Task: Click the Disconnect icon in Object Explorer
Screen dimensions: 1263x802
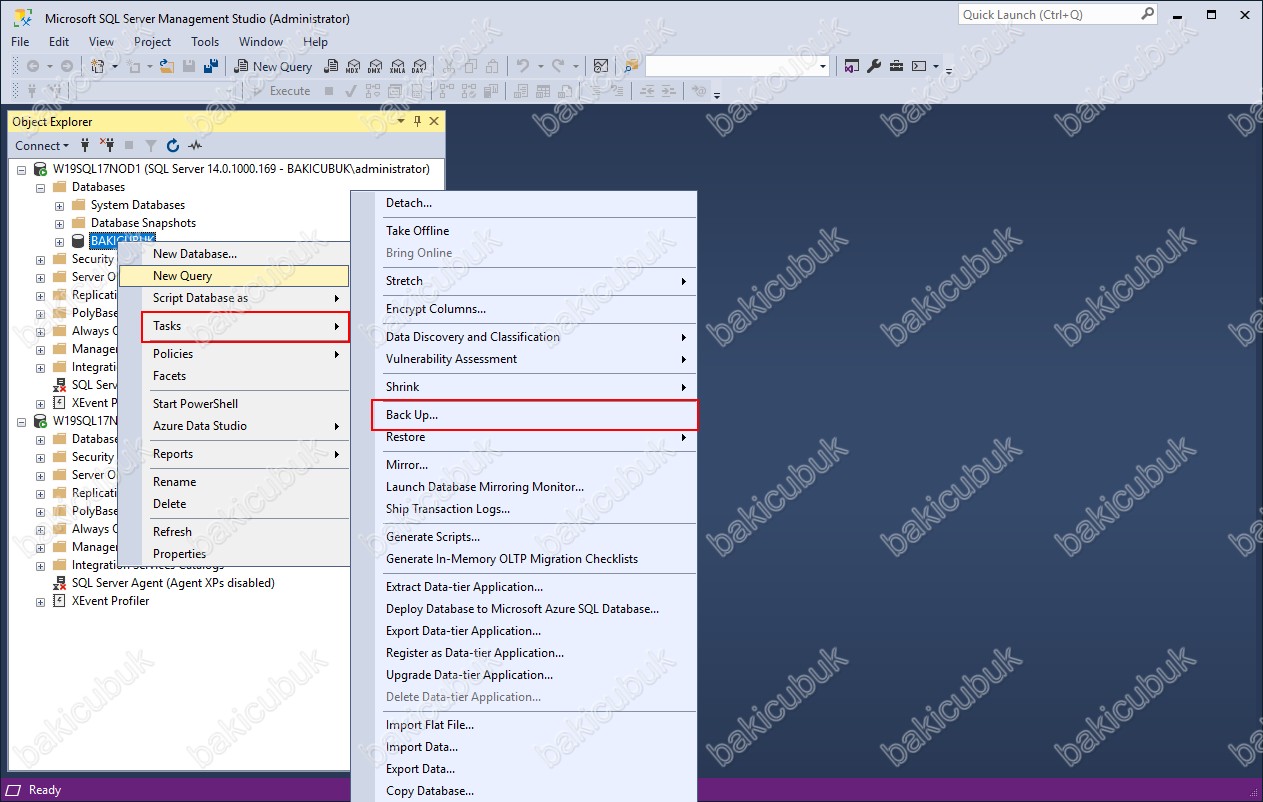Action: click(x=107, y=145)
